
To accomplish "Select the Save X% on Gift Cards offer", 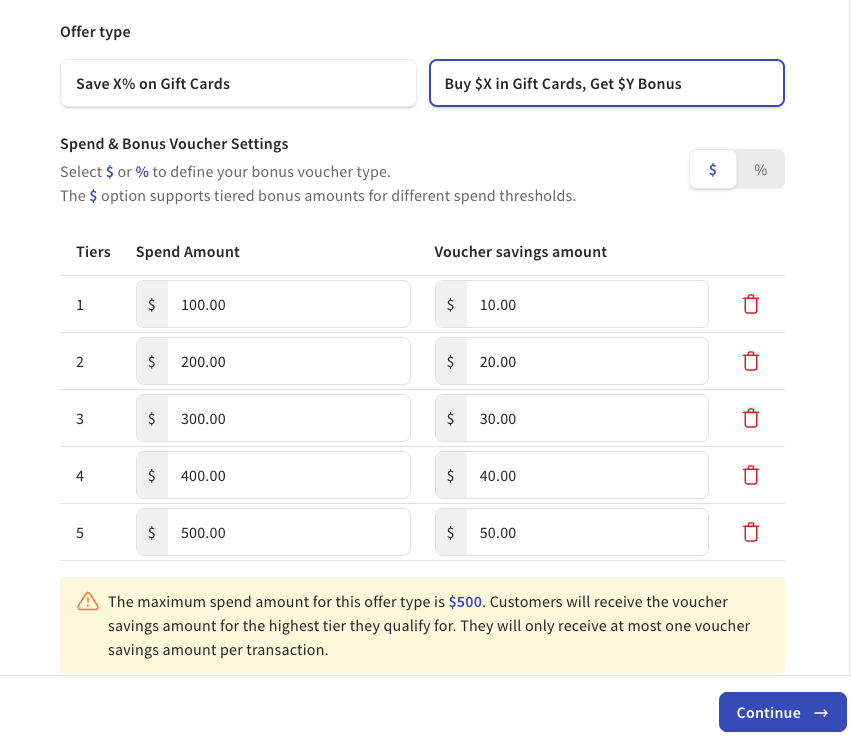I will coord(238,84).
